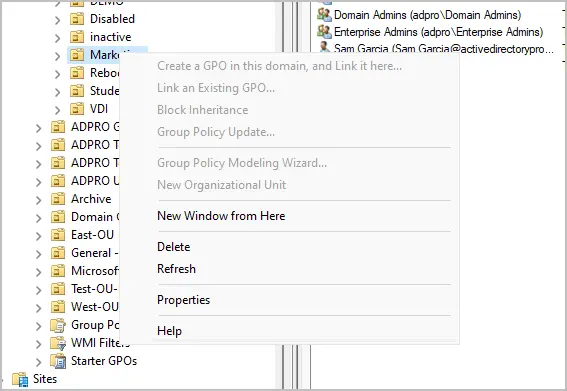Click New Organizational Unit entry

click(x=221, y=185)
